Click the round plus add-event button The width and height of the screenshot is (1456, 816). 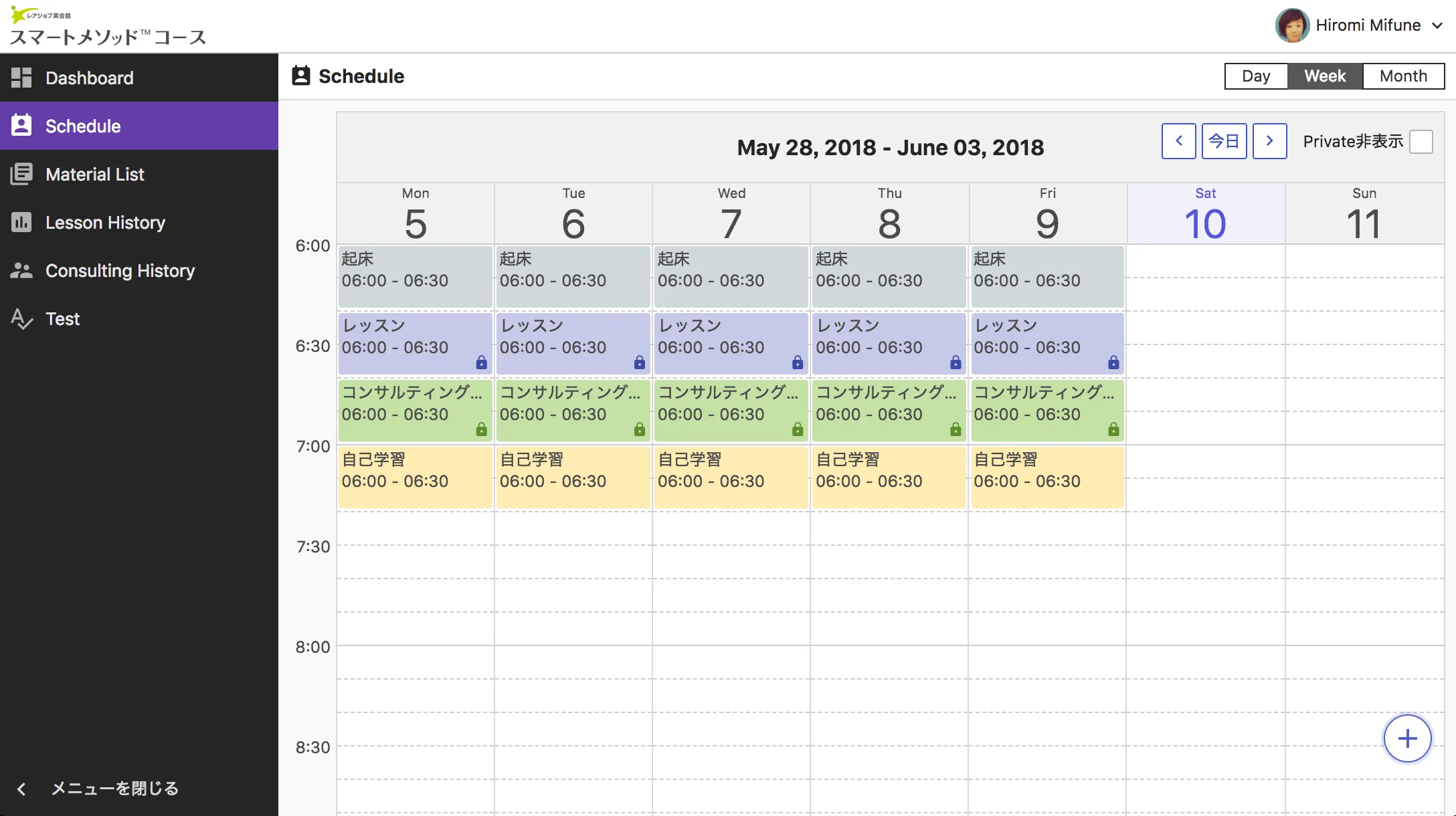point(1407,738)
